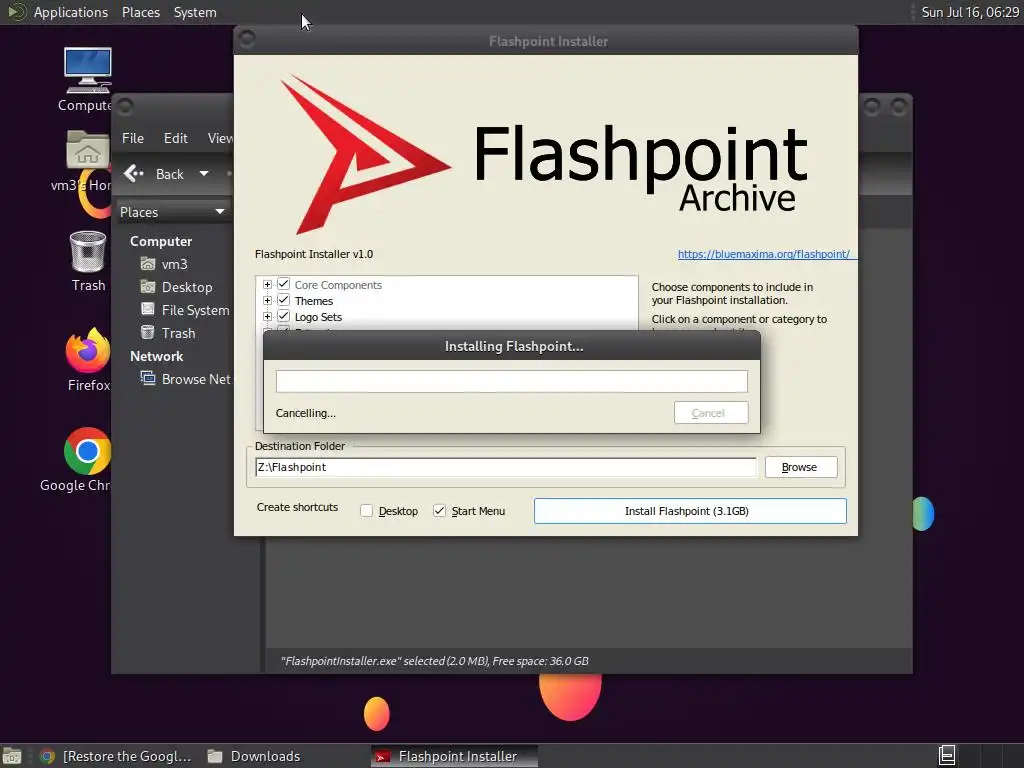Toggle the Logo Sets checkbox
This screenshot has height=768, width=1024.
[x=283, y=316]
